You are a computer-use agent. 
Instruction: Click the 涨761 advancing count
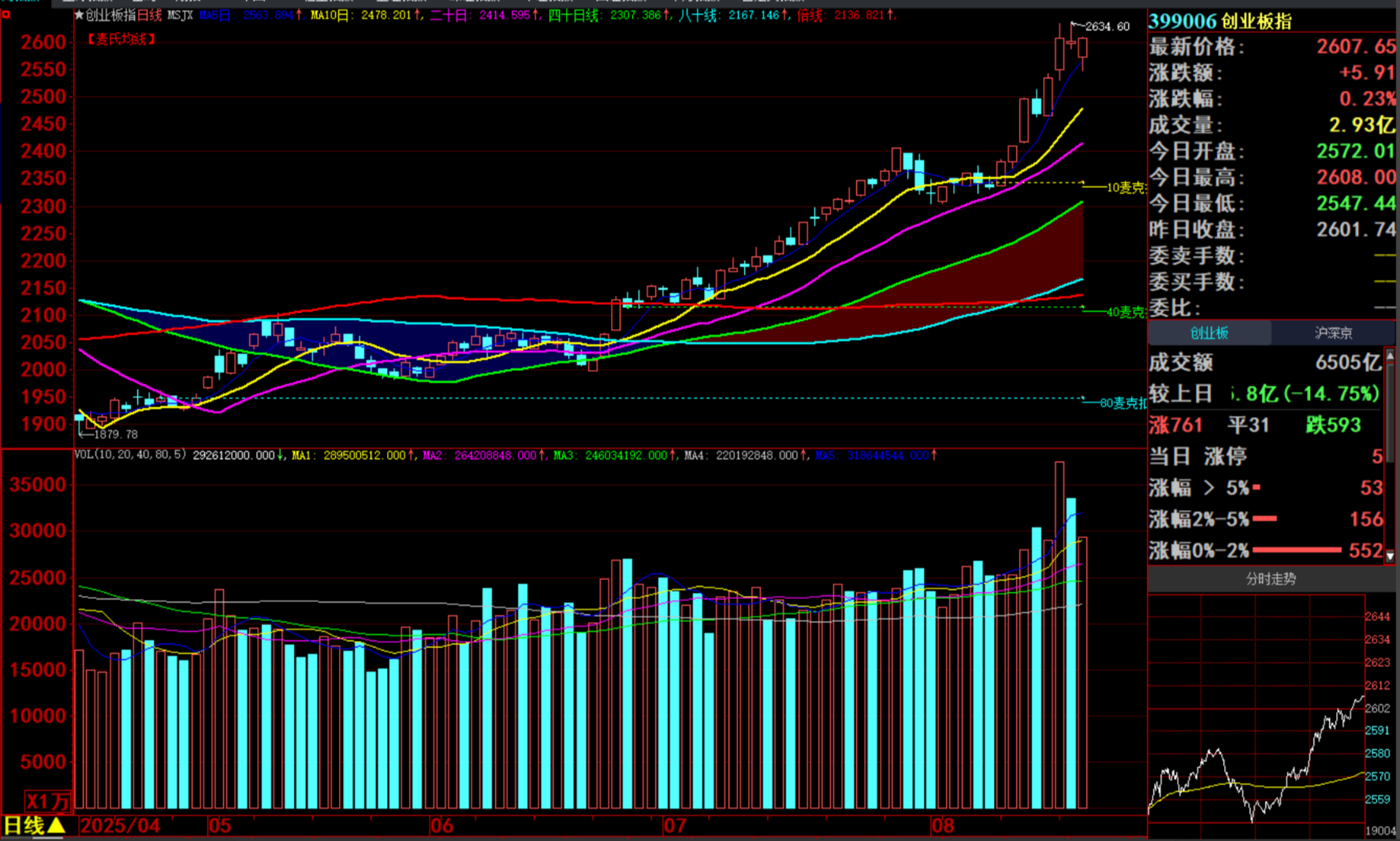tap(1175, 425)
